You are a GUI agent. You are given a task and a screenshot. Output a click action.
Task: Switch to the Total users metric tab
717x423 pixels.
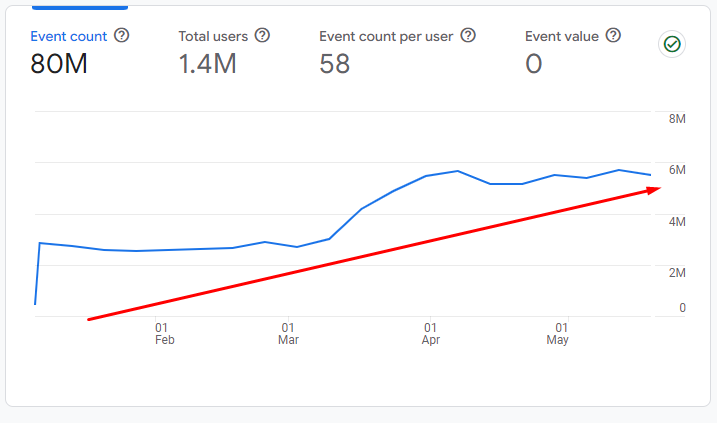[x=214, y=36]
